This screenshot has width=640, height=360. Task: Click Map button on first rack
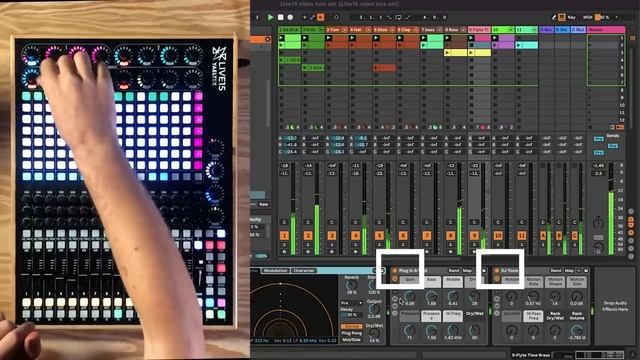coord(467,271)
